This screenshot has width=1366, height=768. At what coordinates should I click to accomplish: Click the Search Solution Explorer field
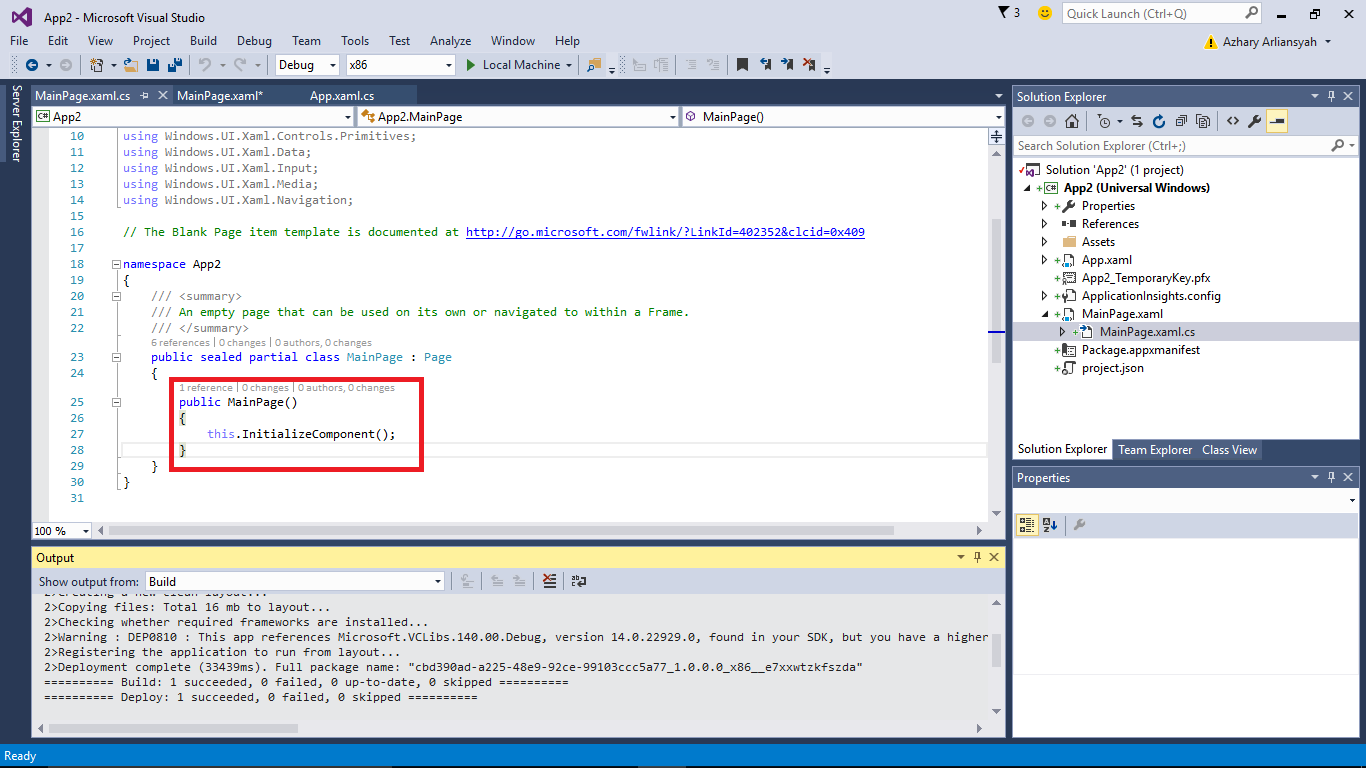pos(1173,146)
